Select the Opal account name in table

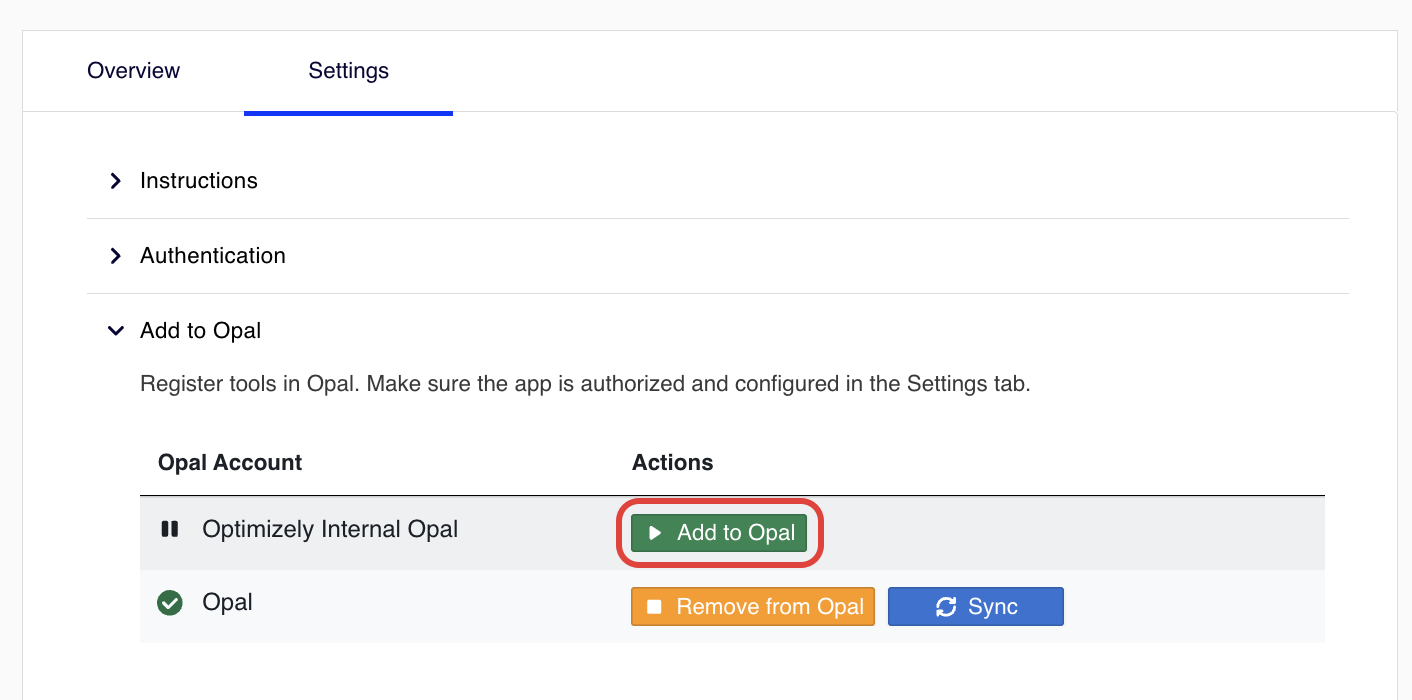pos(228,603)
